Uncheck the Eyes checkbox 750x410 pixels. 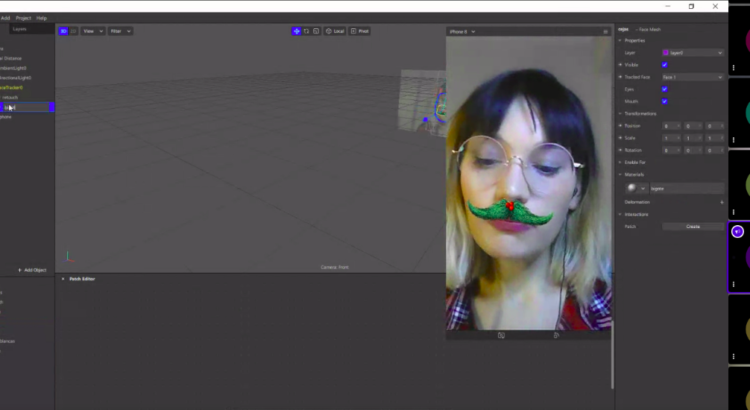tap(665, 89)
